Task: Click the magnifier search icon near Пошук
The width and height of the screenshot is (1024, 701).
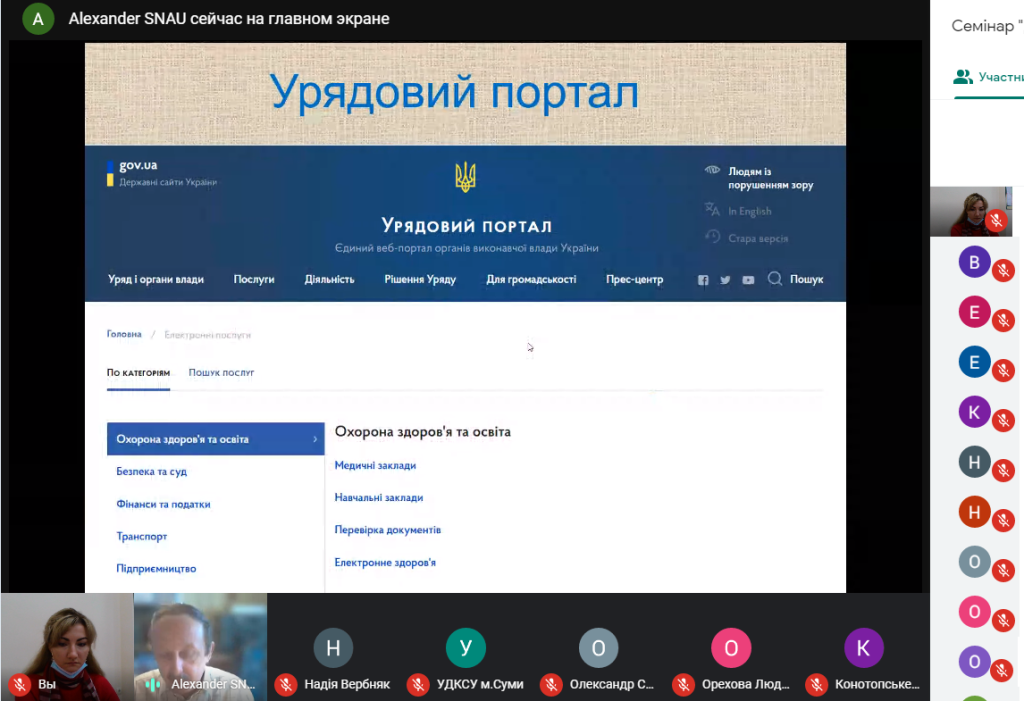Action: pos(775,279)
